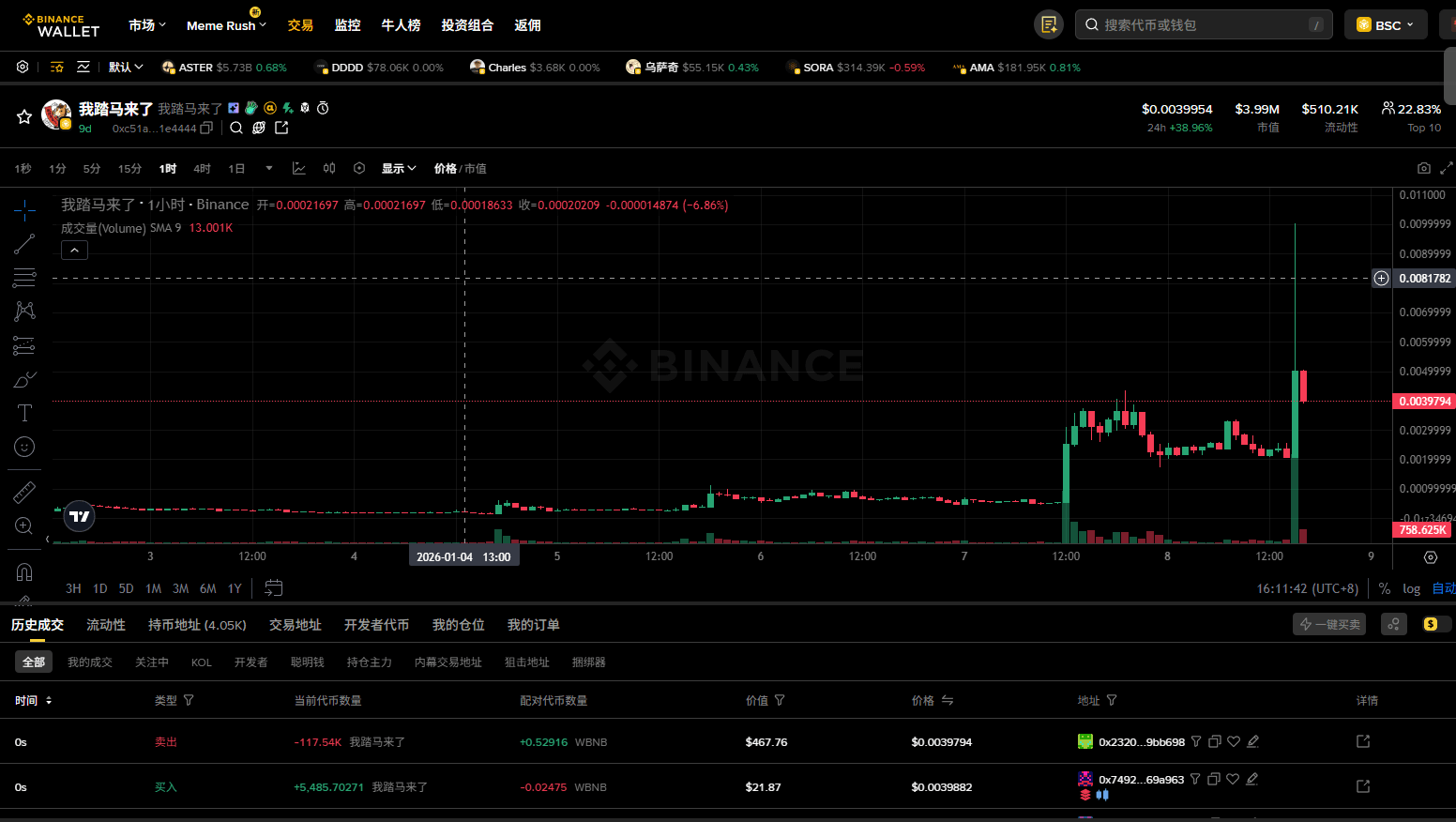Image resolution: width=1456 pixels, height=822 pixels.
Task: Open the chart settings gear below the price axis
Action: [1431, 557]
